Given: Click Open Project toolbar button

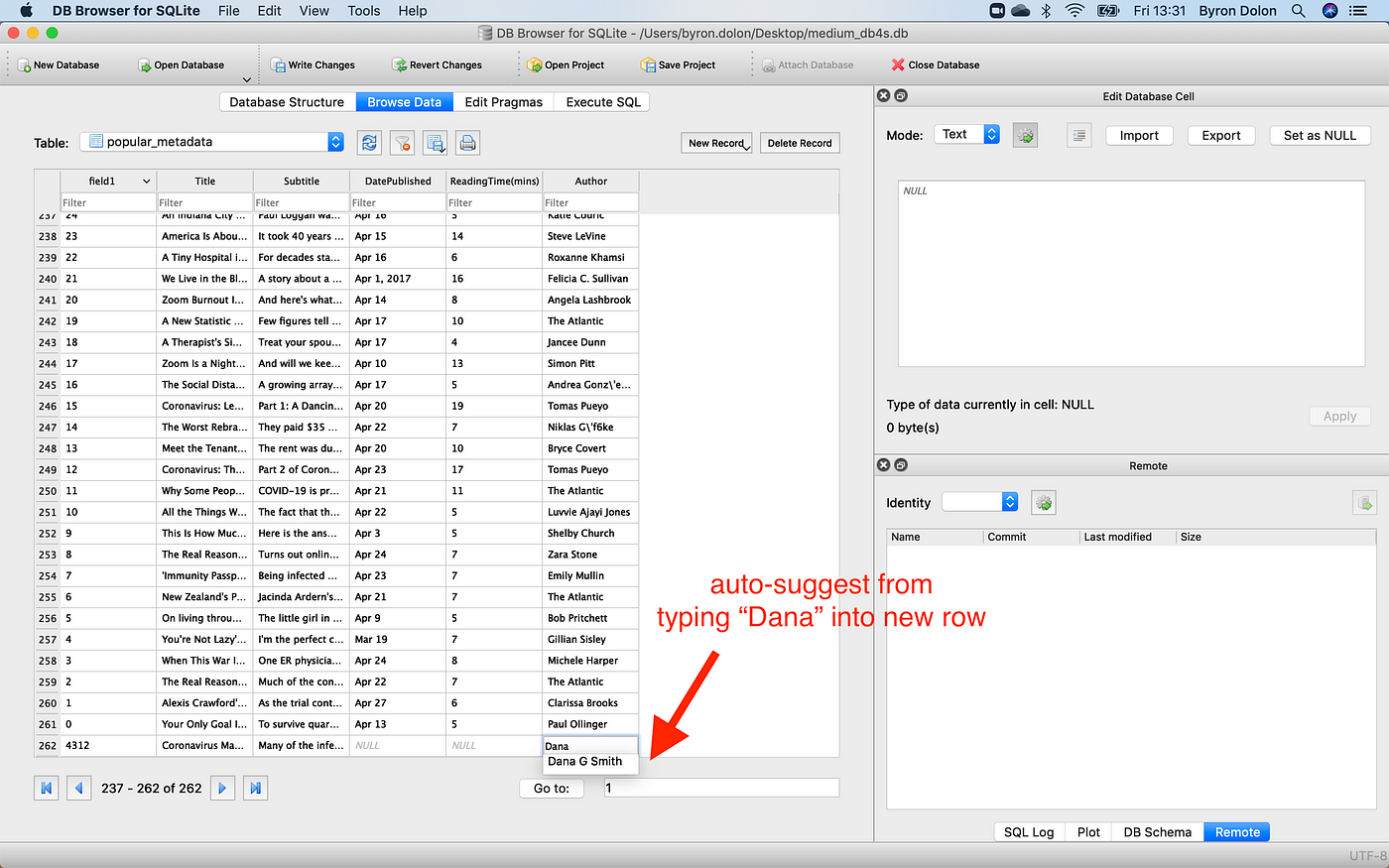Looking at the screenshot, I should click(x=566, y=65).
